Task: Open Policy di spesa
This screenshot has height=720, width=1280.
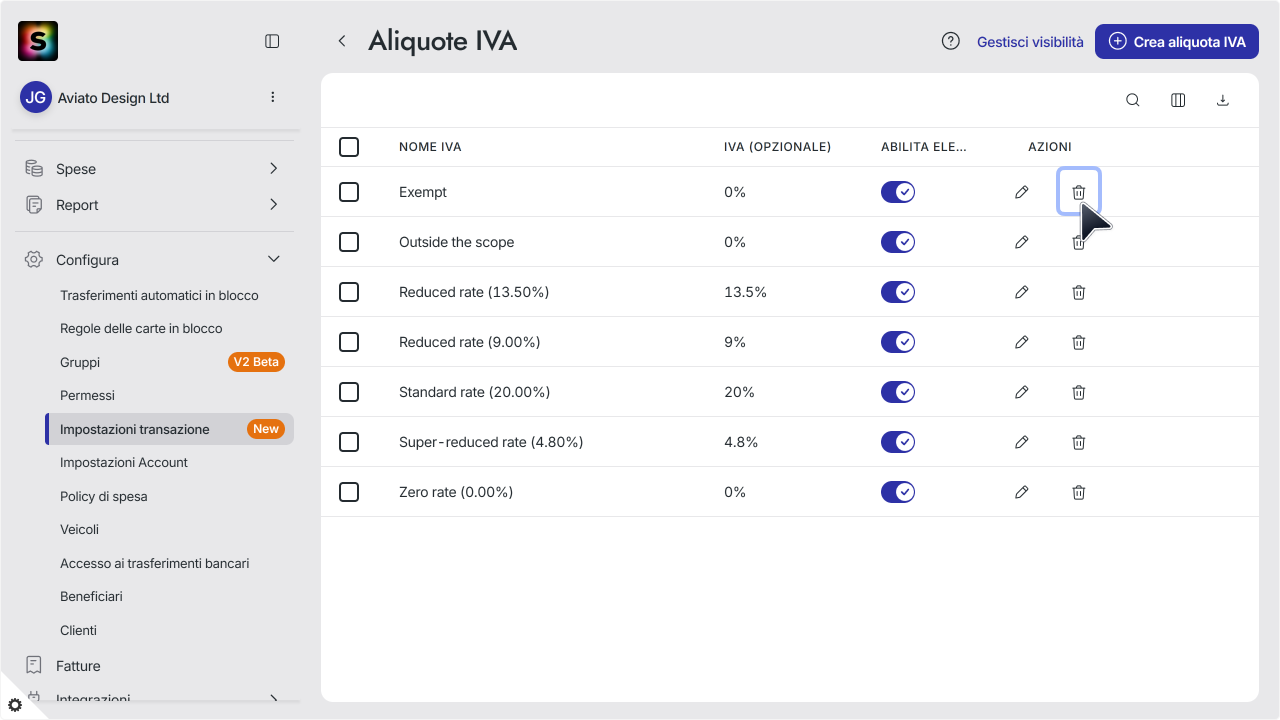Action: tap(104, 496)
